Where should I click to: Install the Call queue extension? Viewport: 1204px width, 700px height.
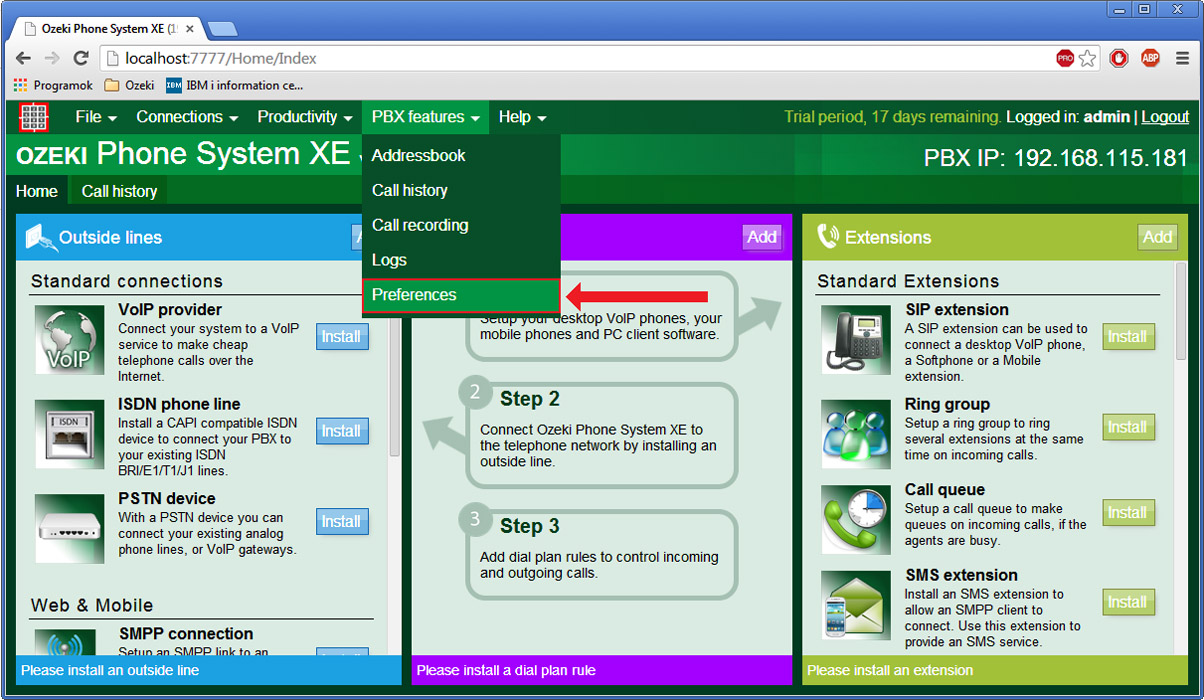pyautogui.click(x=1128, y=513)
